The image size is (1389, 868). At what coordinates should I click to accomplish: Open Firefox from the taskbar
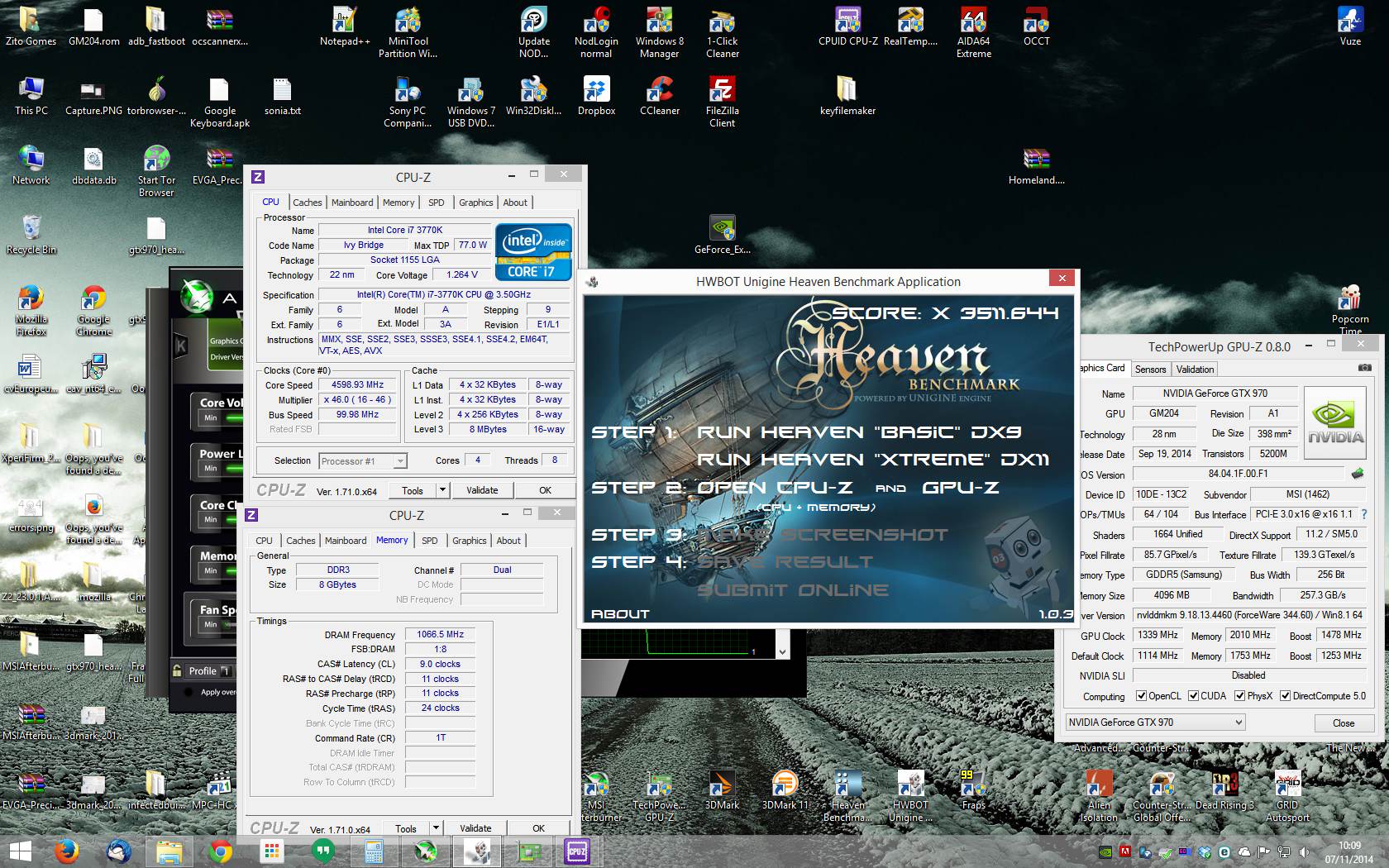pos(67,851)
